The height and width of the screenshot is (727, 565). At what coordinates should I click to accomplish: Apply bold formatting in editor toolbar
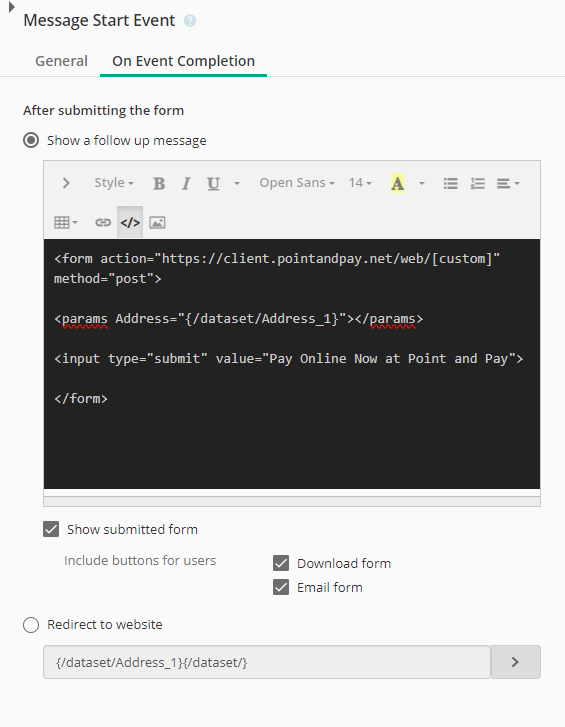point(159,184)
